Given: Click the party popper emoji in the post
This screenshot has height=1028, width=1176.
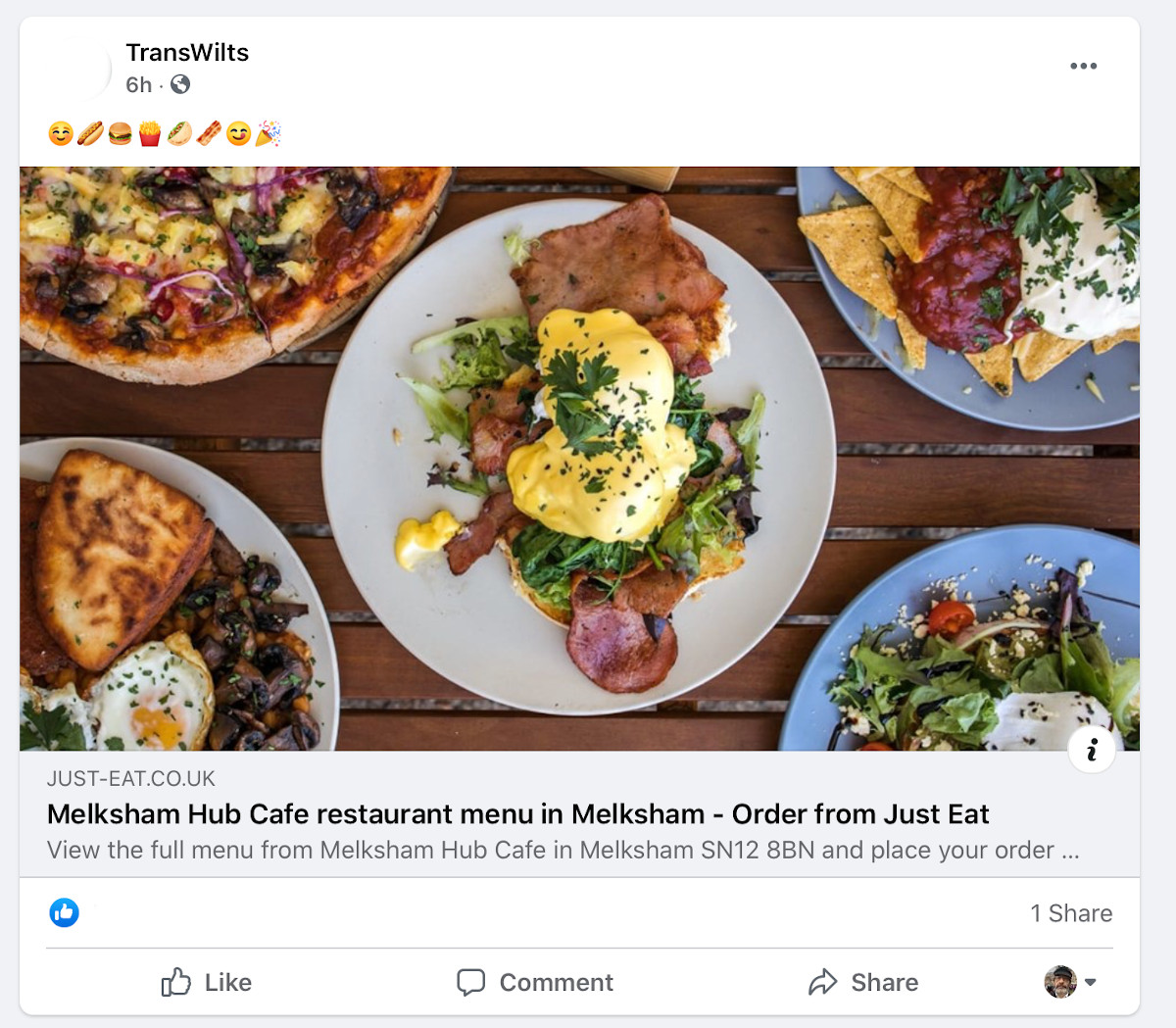Looking at the screenshot, I should 269,133.
